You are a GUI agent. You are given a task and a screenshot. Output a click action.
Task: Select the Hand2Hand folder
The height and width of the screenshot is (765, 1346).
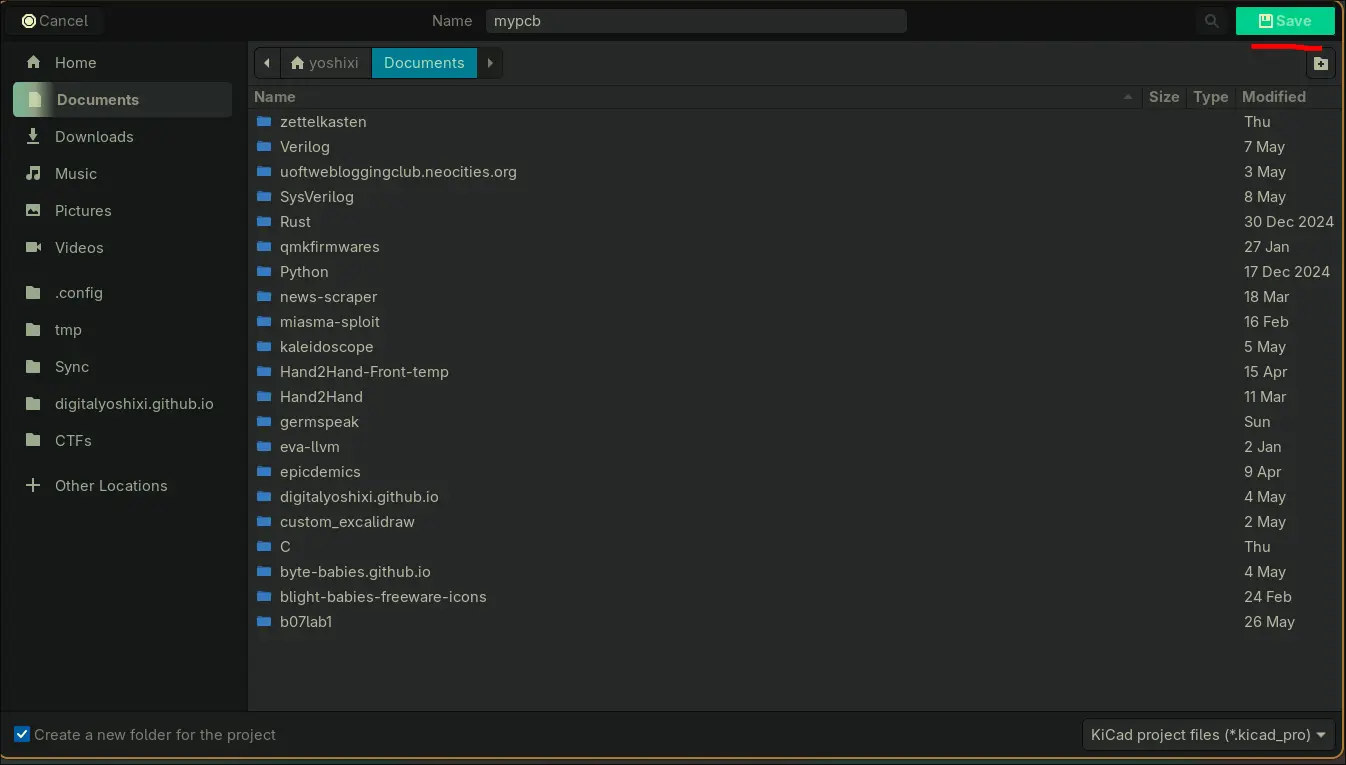(321, 397)
